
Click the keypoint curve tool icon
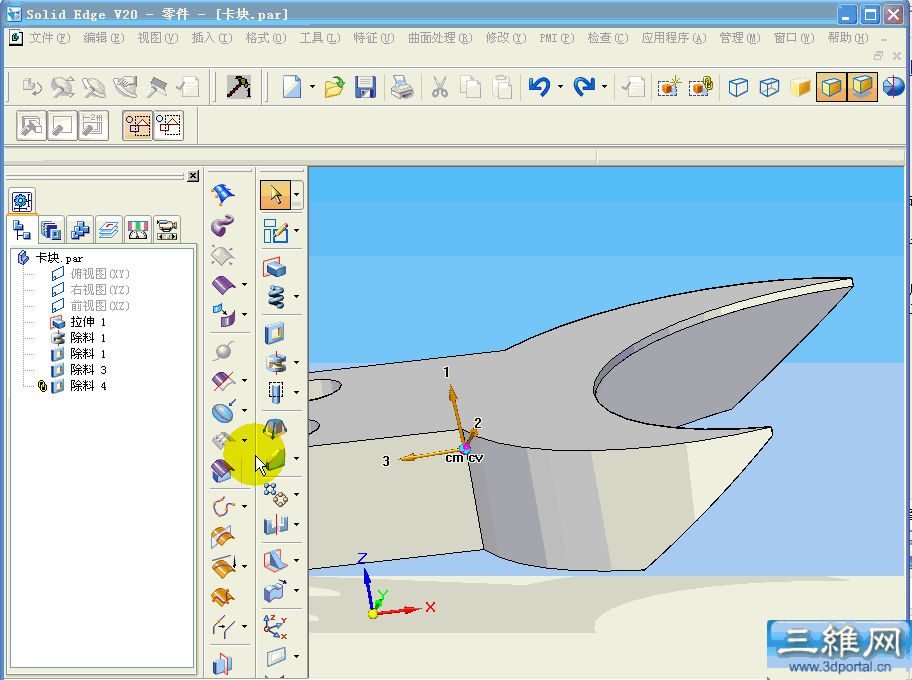tap(223, 505)
